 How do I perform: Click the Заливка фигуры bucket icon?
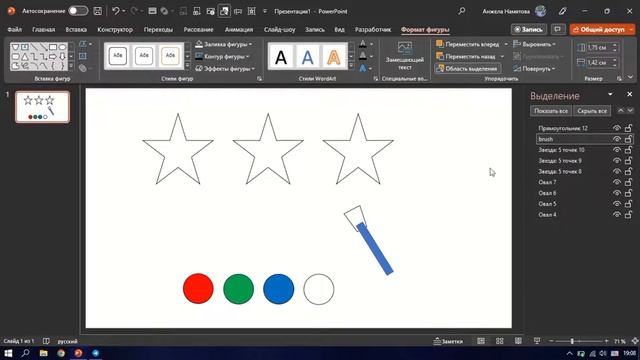[x=199, y=44]
